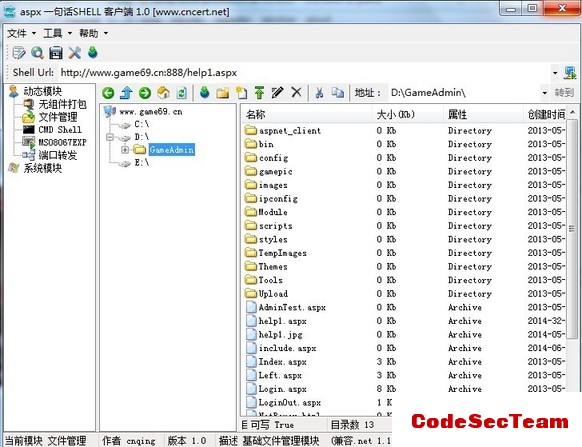
Task: Click the wrench tools icon in top toolbar
Action: pos(74,53)
